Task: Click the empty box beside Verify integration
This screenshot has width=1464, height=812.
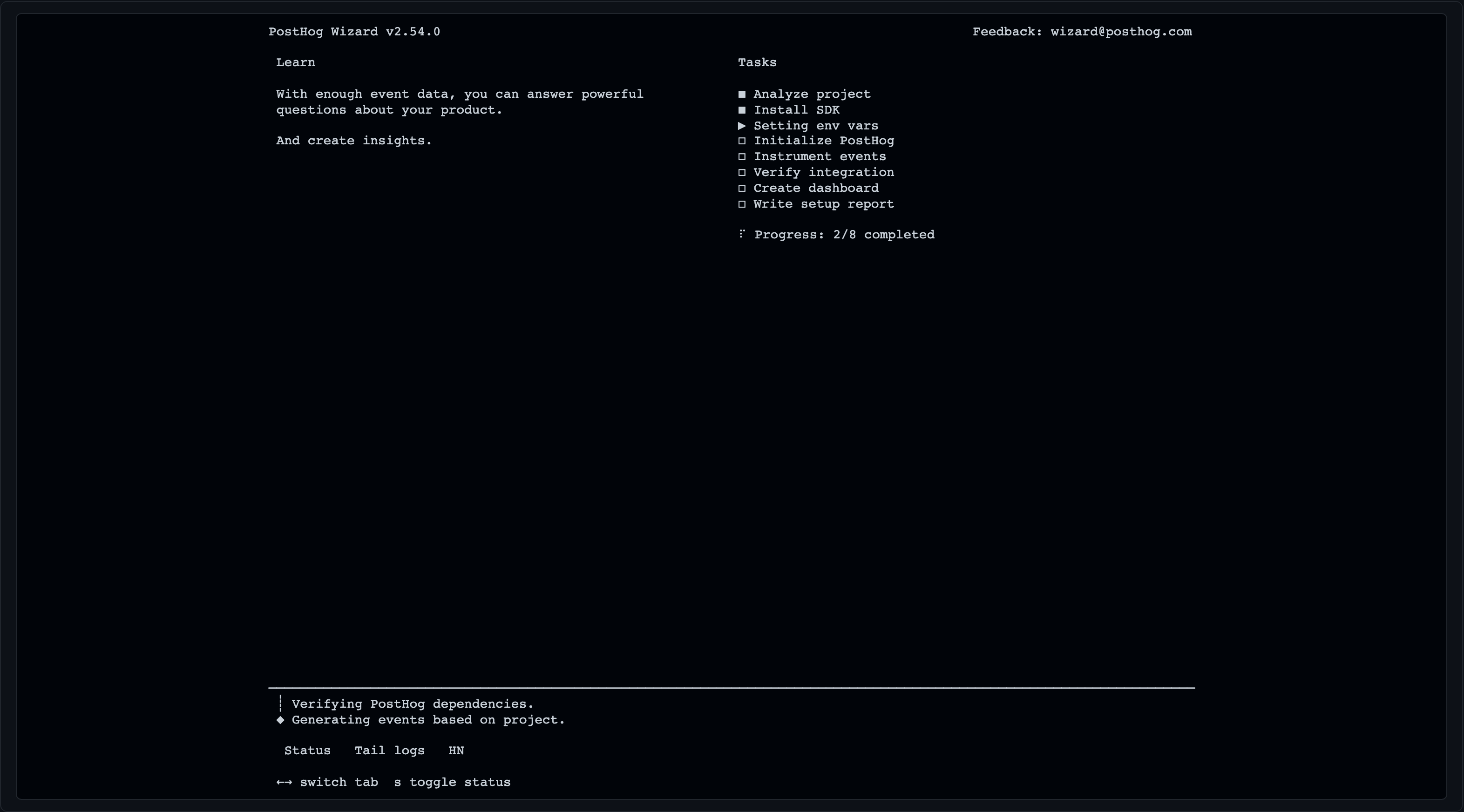Action: point(742,173)
